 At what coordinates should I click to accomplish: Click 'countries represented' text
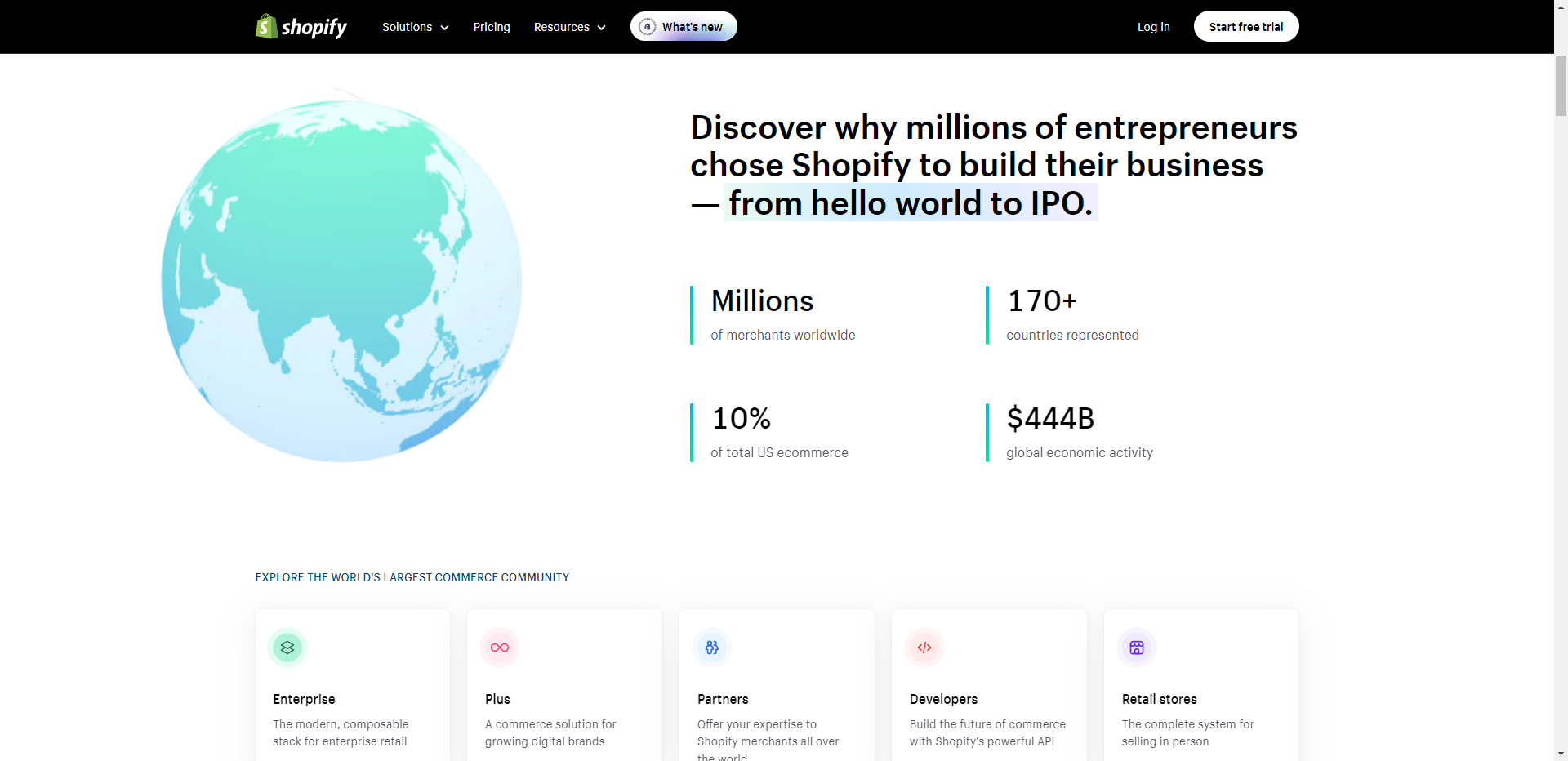pos(1072,335)
